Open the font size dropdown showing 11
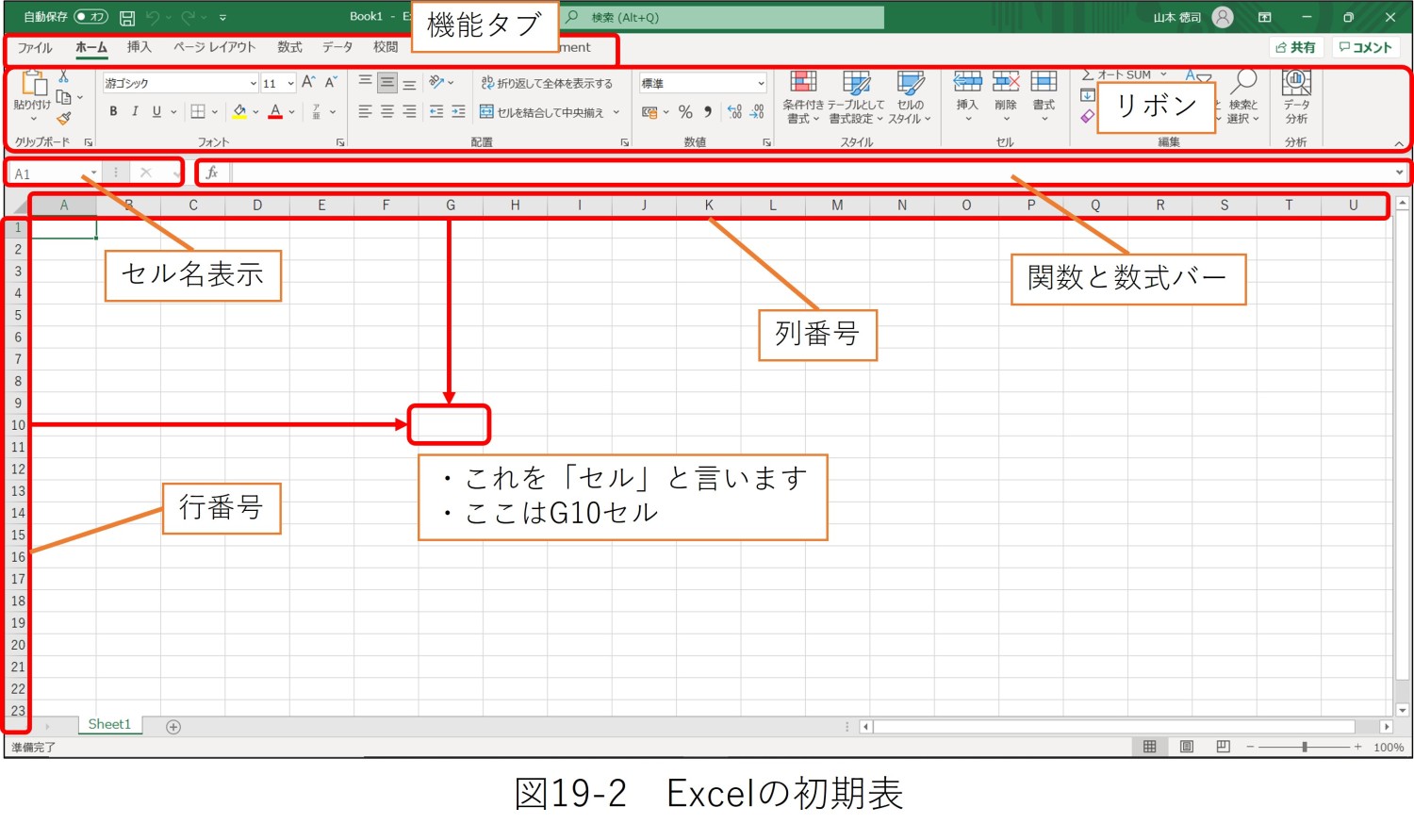Image resolution: width=1414 pixels, height=840 pixels. (290, 83)
